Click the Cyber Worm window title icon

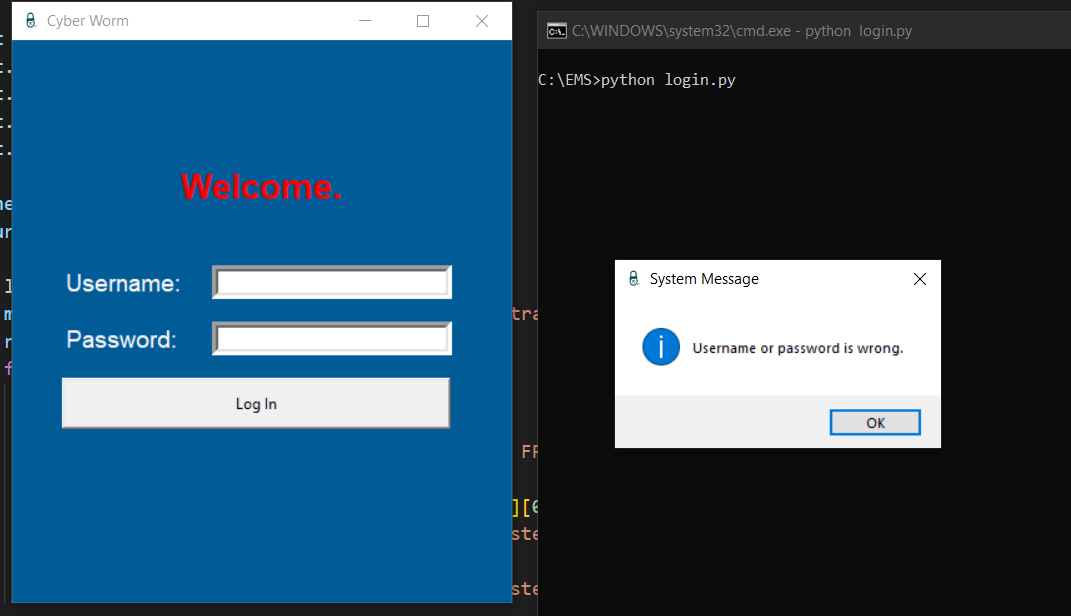pyautogui.click(x=30, y=21)
